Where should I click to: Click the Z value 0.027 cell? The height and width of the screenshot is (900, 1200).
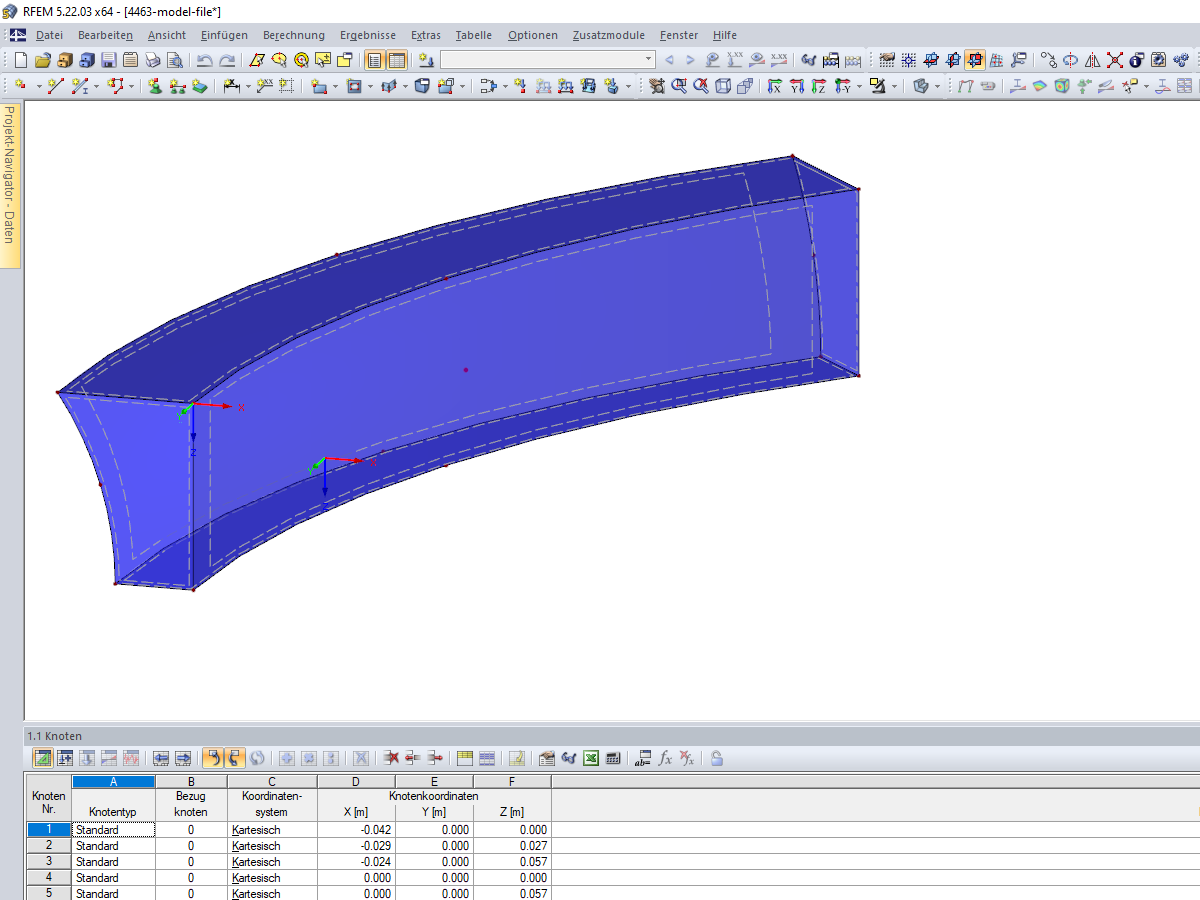pos(512,845)
